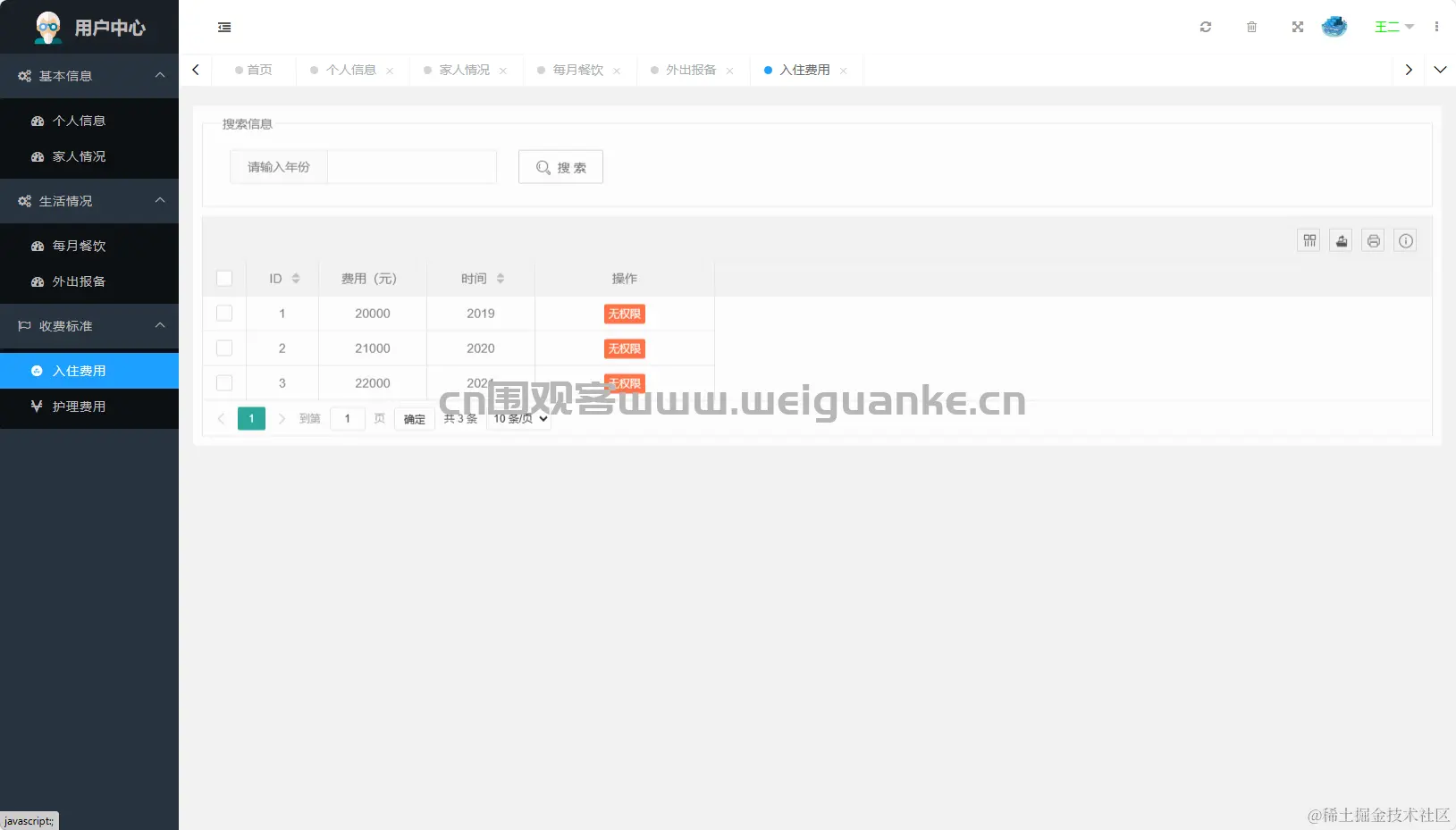The height and width of the screenshot is (830, 1456).
Task: Click the 无权限 button for year 2020
Action: tap(625, 348)
